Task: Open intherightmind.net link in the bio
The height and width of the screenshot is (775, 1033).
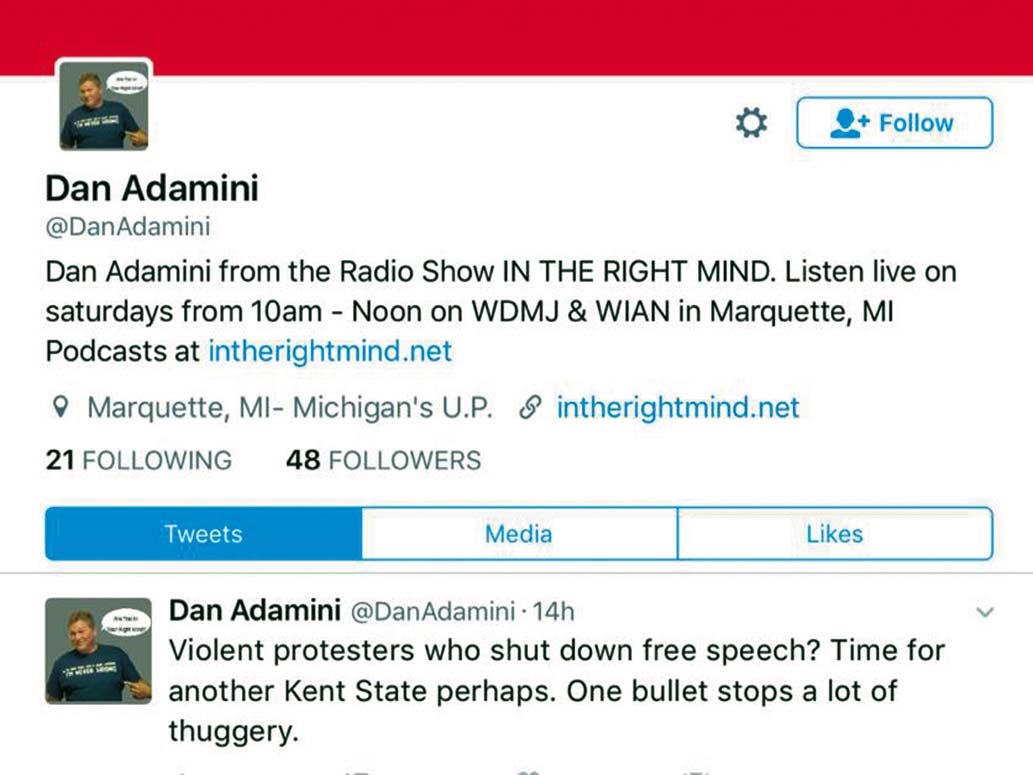Action: 330,351
